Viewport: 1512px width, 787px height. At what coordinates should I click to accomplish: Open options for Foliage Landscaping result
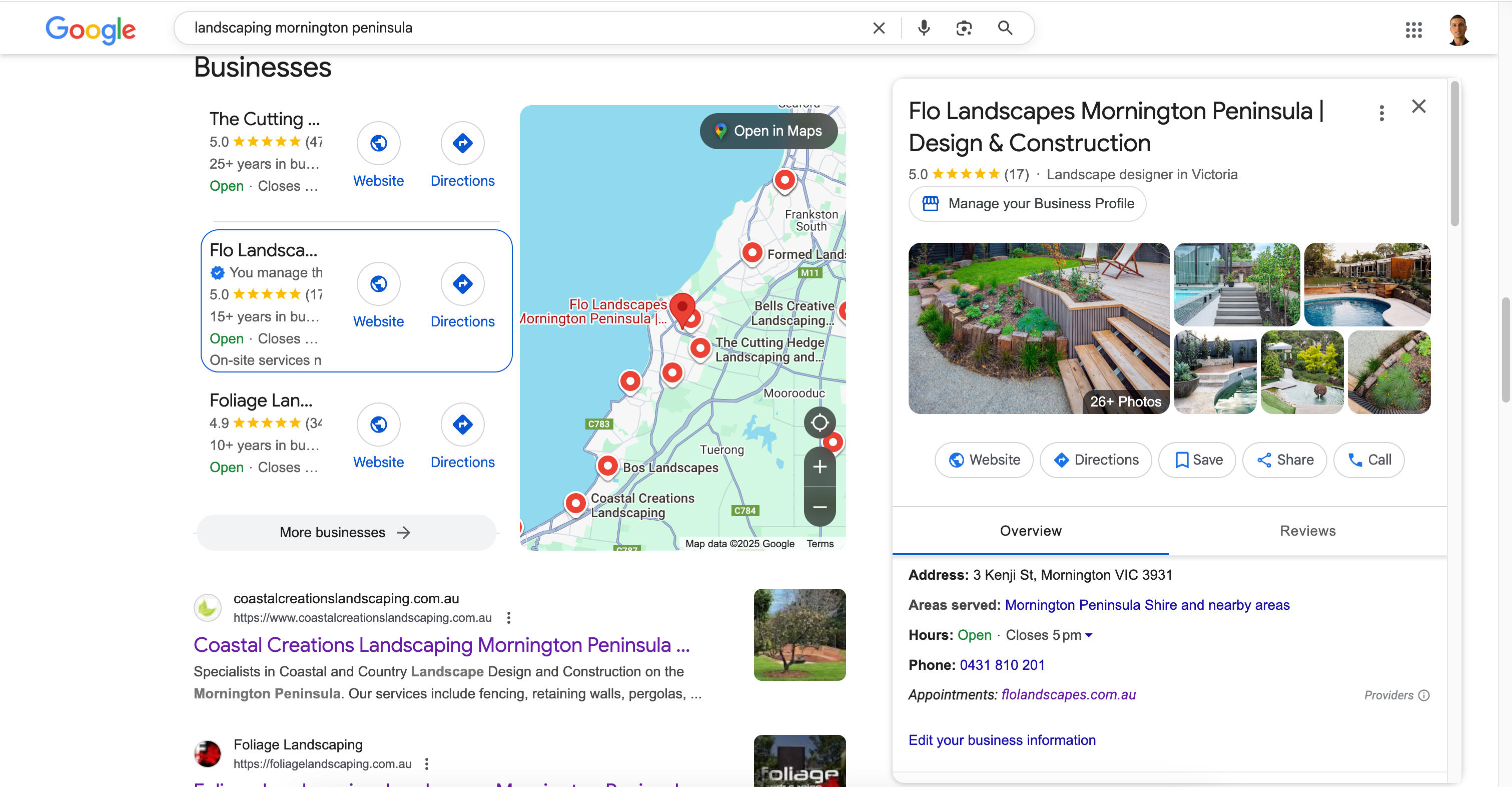(x=427, y=763)
